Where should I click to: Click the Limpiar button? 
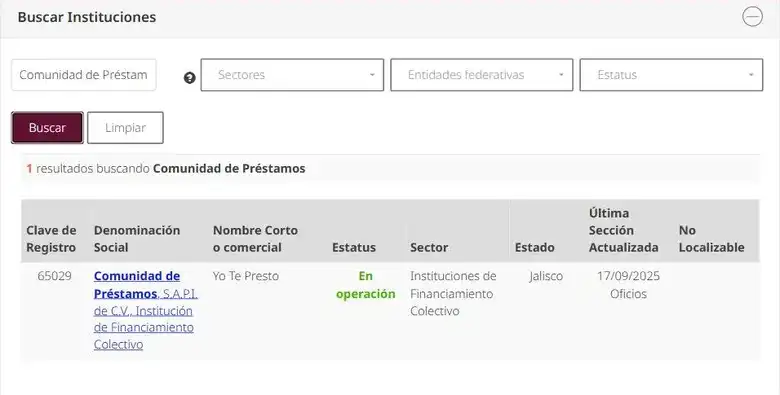[x=125, y=127]
